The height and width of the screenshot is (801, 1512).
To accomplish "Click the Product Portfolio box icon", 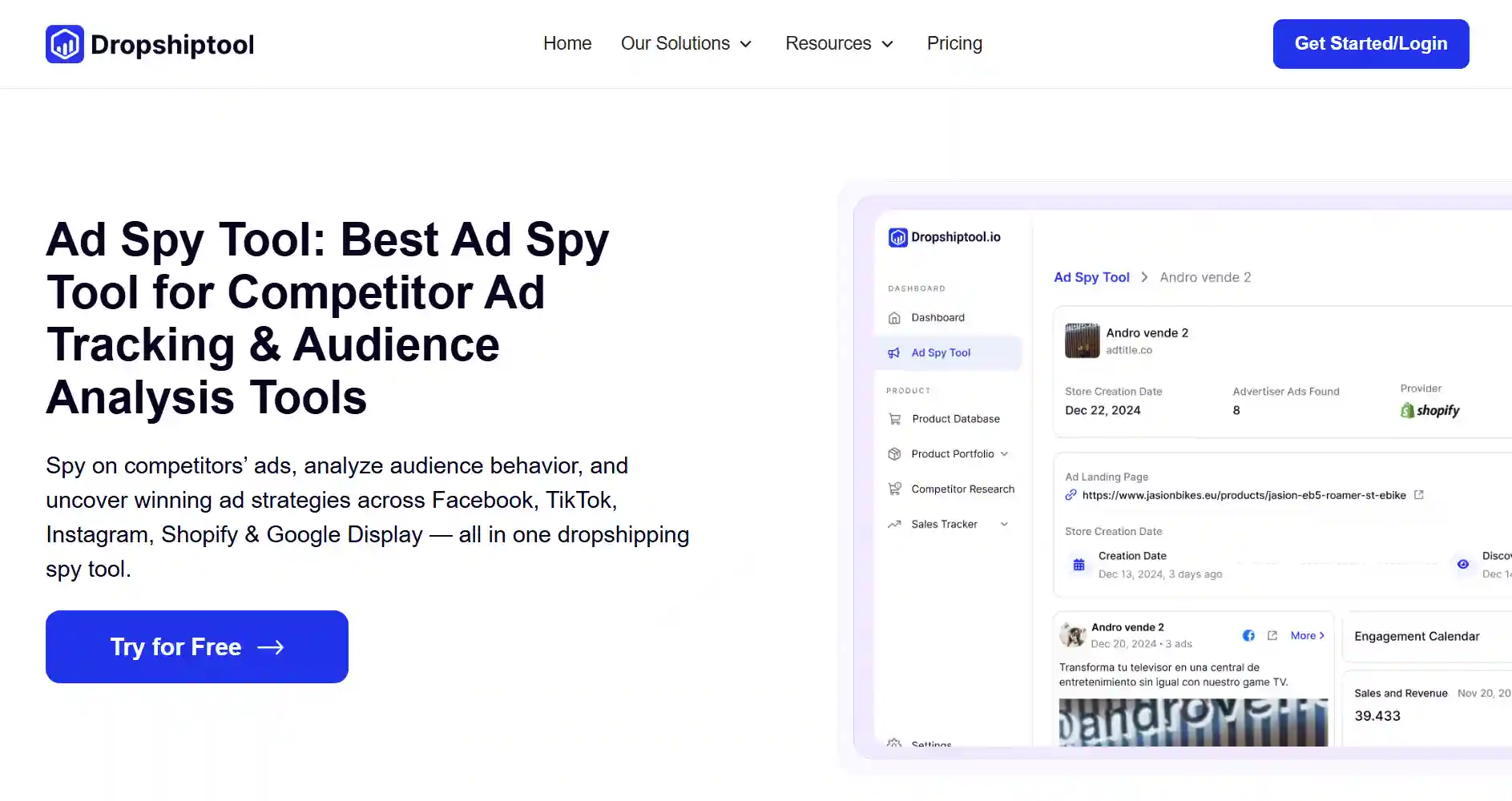I will [894, 454].
